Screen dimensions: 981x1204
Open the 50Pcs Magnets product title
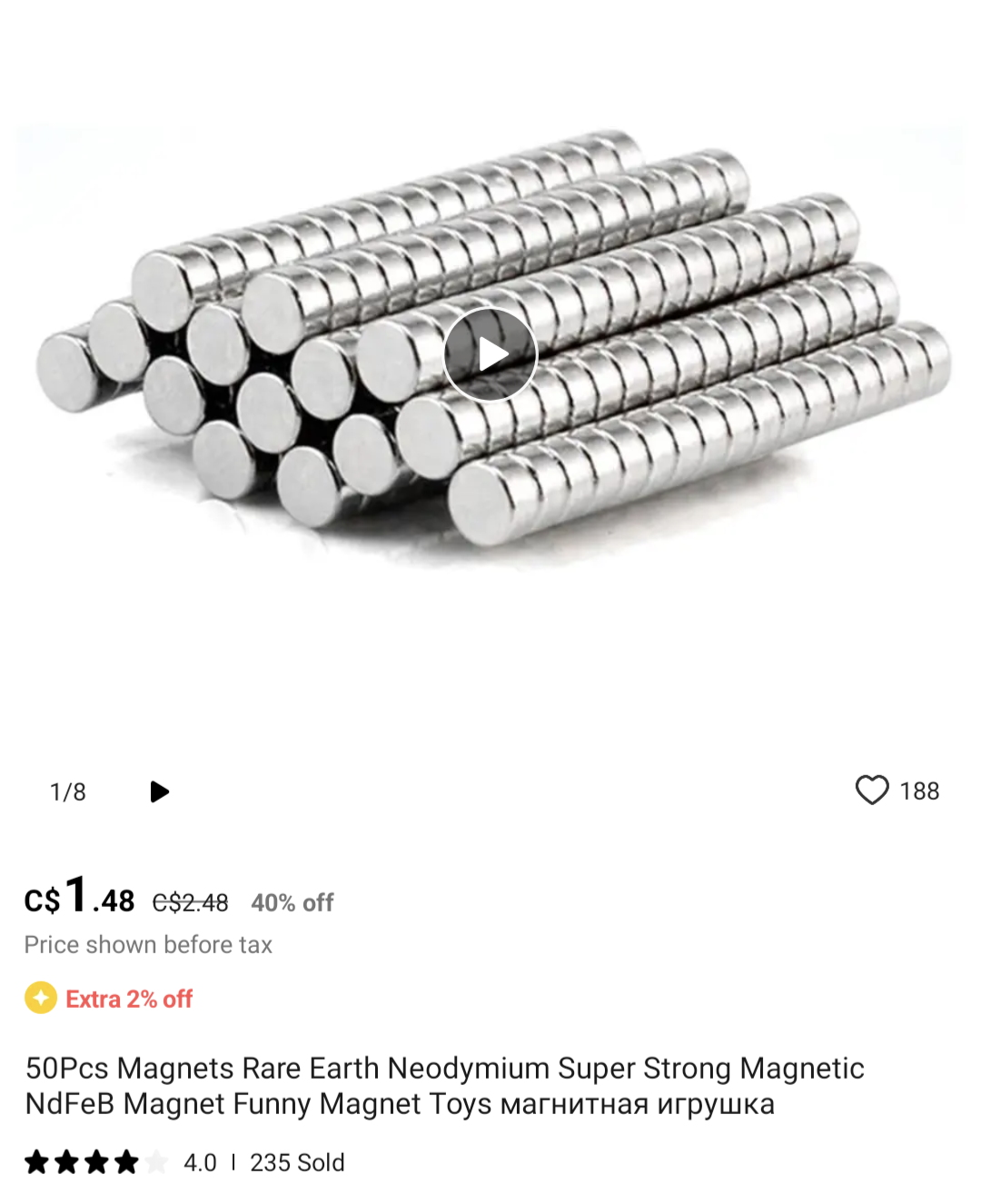pos(445,1086)
